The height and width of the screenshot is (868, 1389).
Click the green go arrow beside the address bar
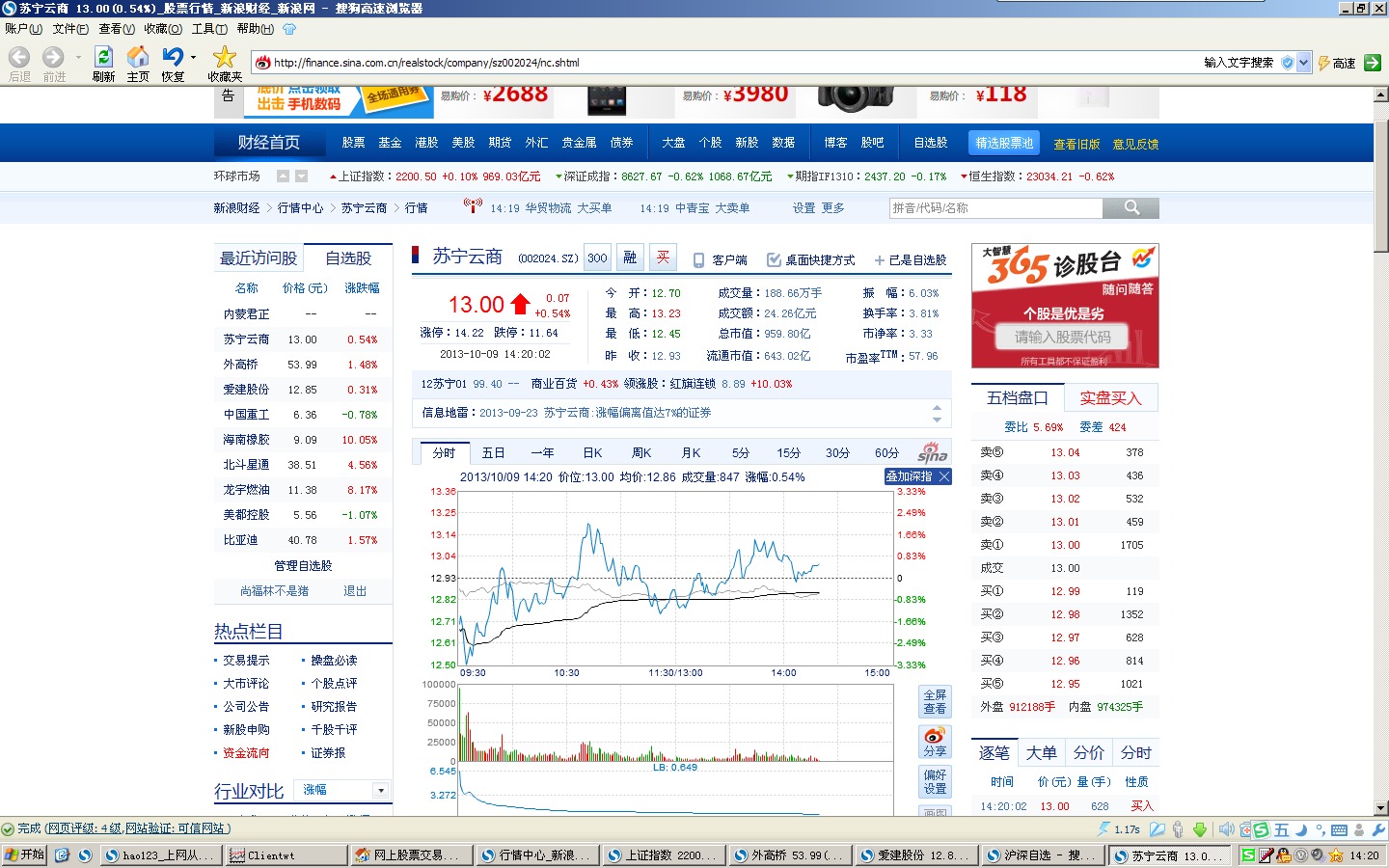1373,63
